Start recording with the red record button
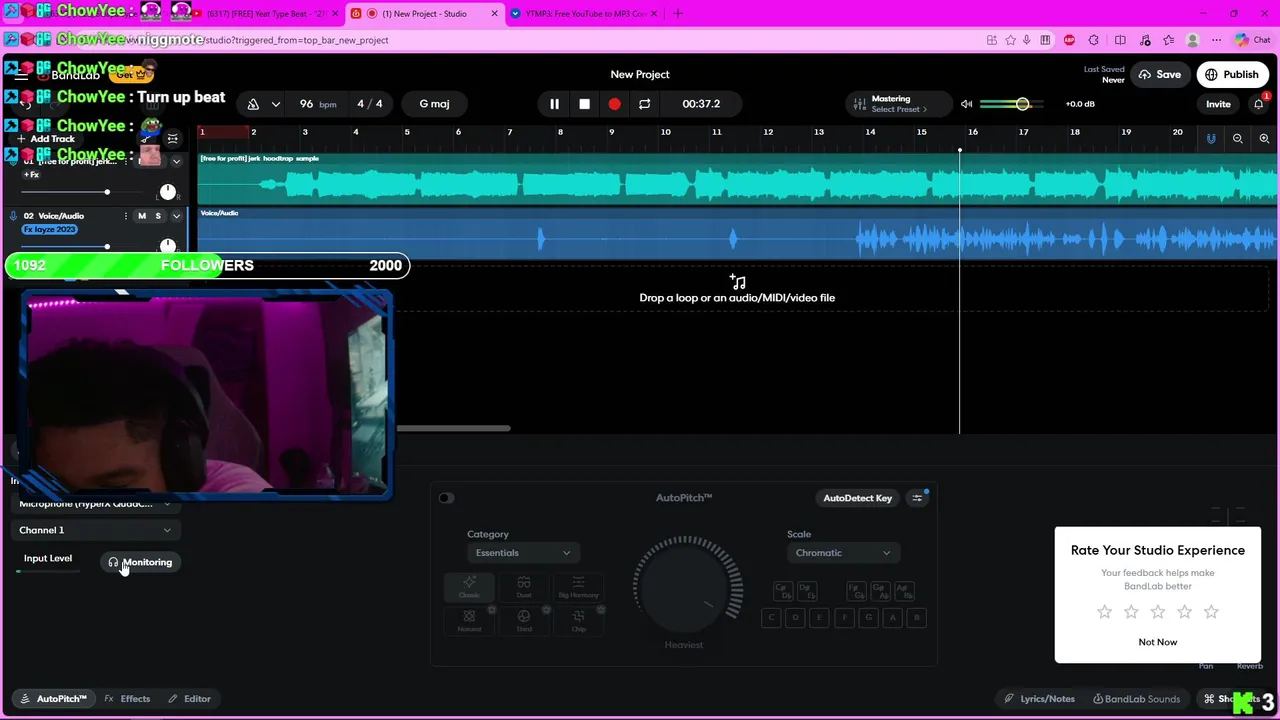This screenshot has width=1280, height=720. (614, 104)
